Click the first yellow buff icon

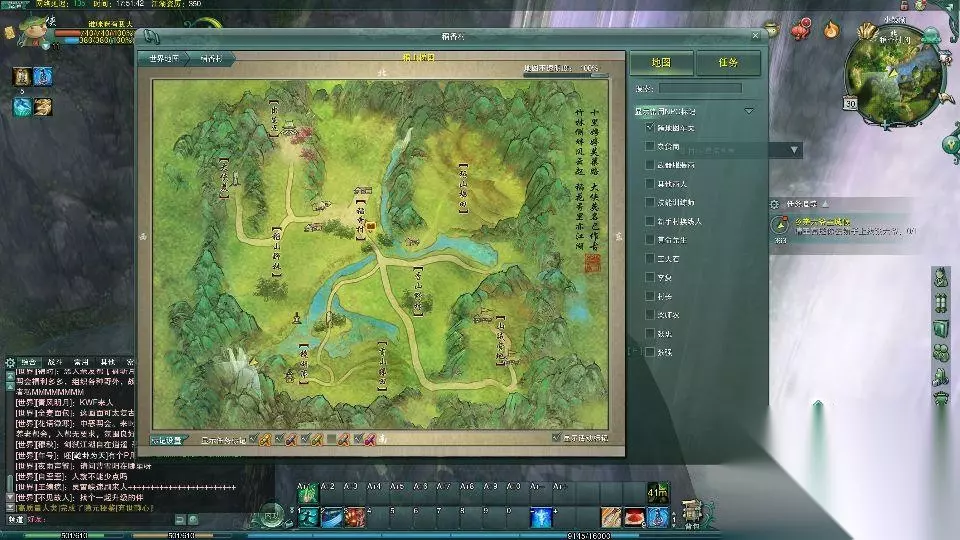(x=22, y=77)
